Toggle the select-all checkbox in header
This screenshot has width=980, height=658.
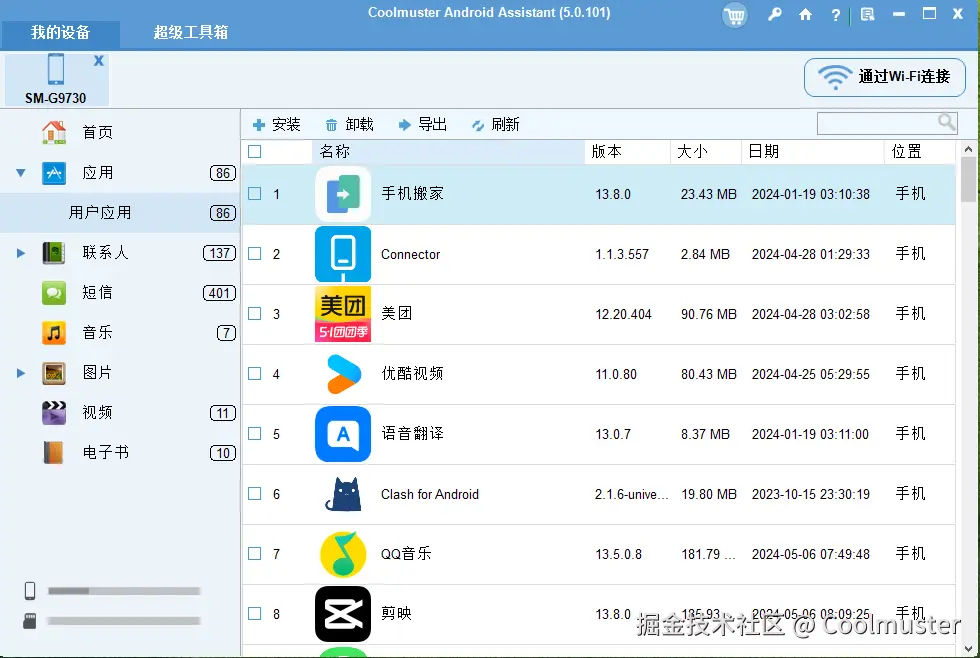pos(254,151)
